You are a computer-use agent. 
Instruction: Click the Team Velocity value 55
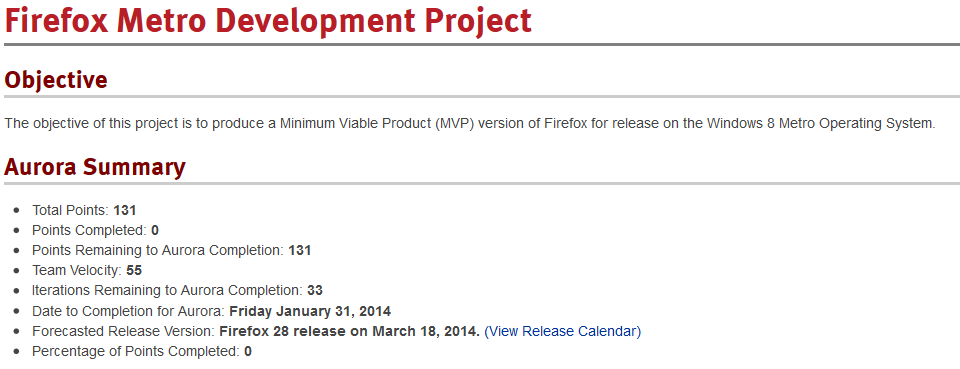[x=134, y=270]
